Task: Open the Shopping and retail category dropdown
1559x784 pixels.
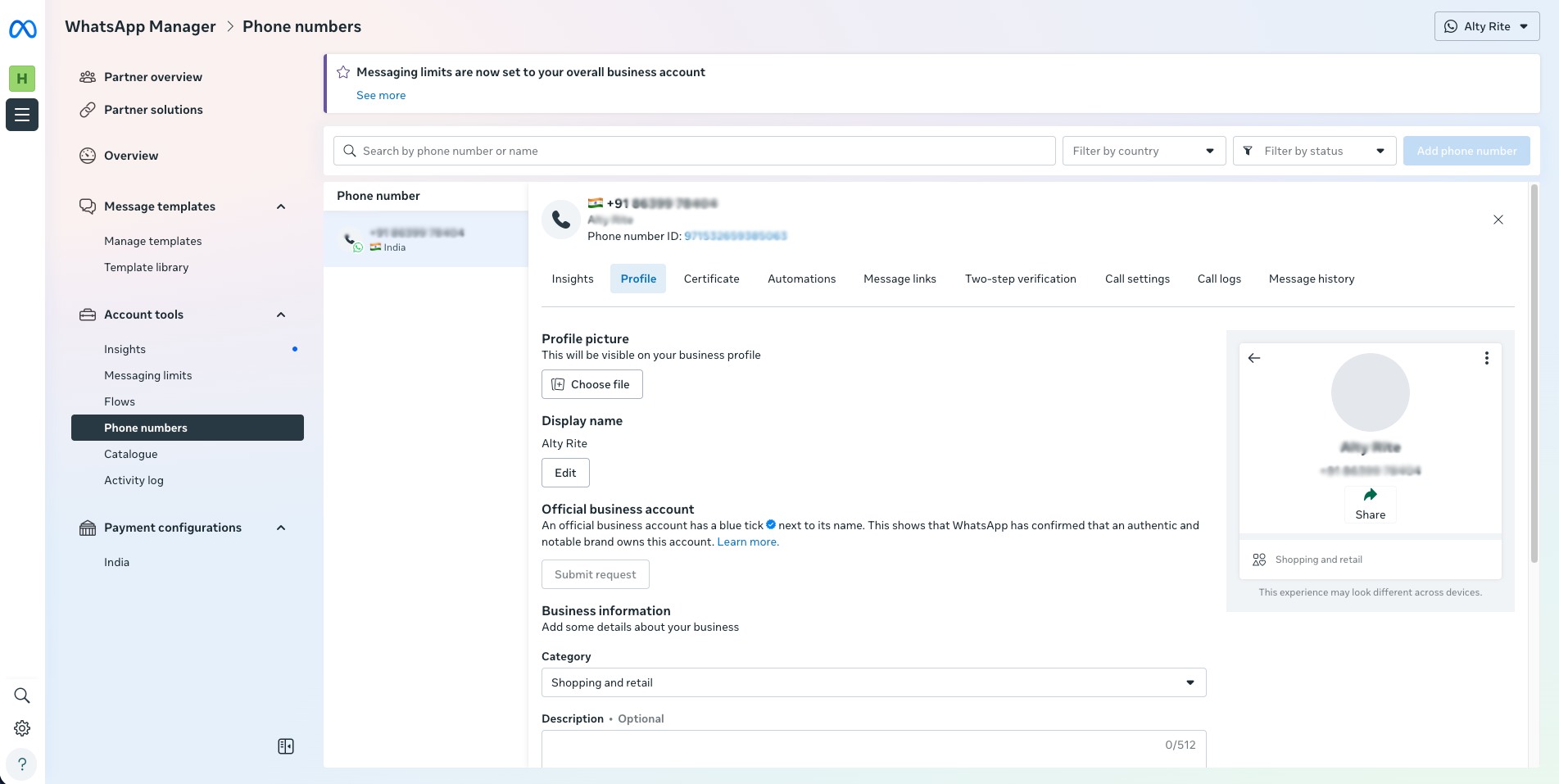Action: 873,682
